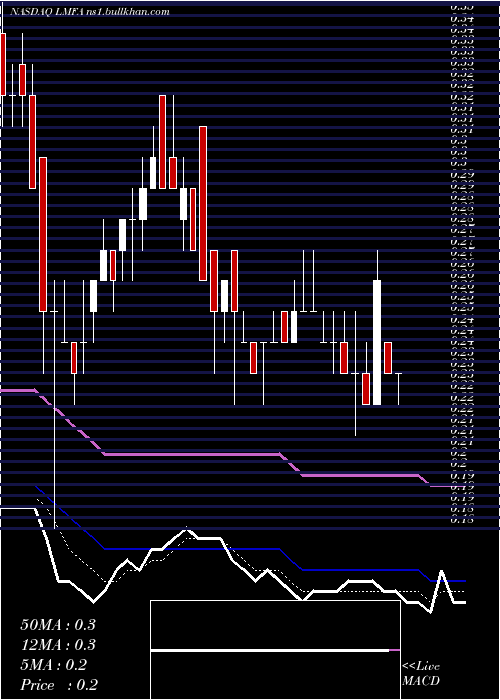The width and height of the screenshot is (500, 700).
Task: Click inside the MACD histogram box
Action: pyautogui.click(x=275, y=650)
